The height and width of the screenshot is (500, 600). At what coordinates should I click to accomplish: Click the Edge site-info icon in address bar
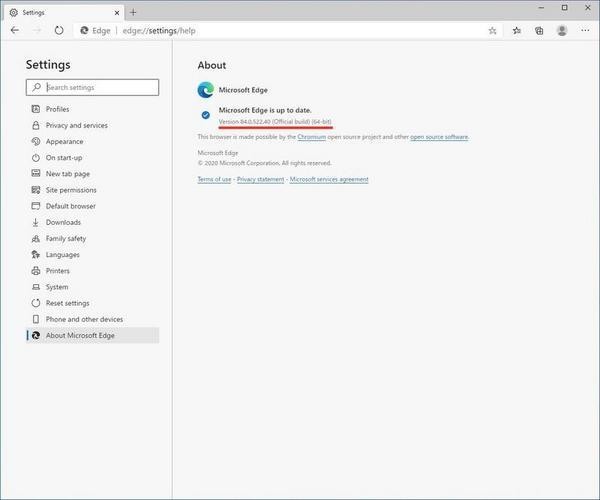(x=84, y=31)
